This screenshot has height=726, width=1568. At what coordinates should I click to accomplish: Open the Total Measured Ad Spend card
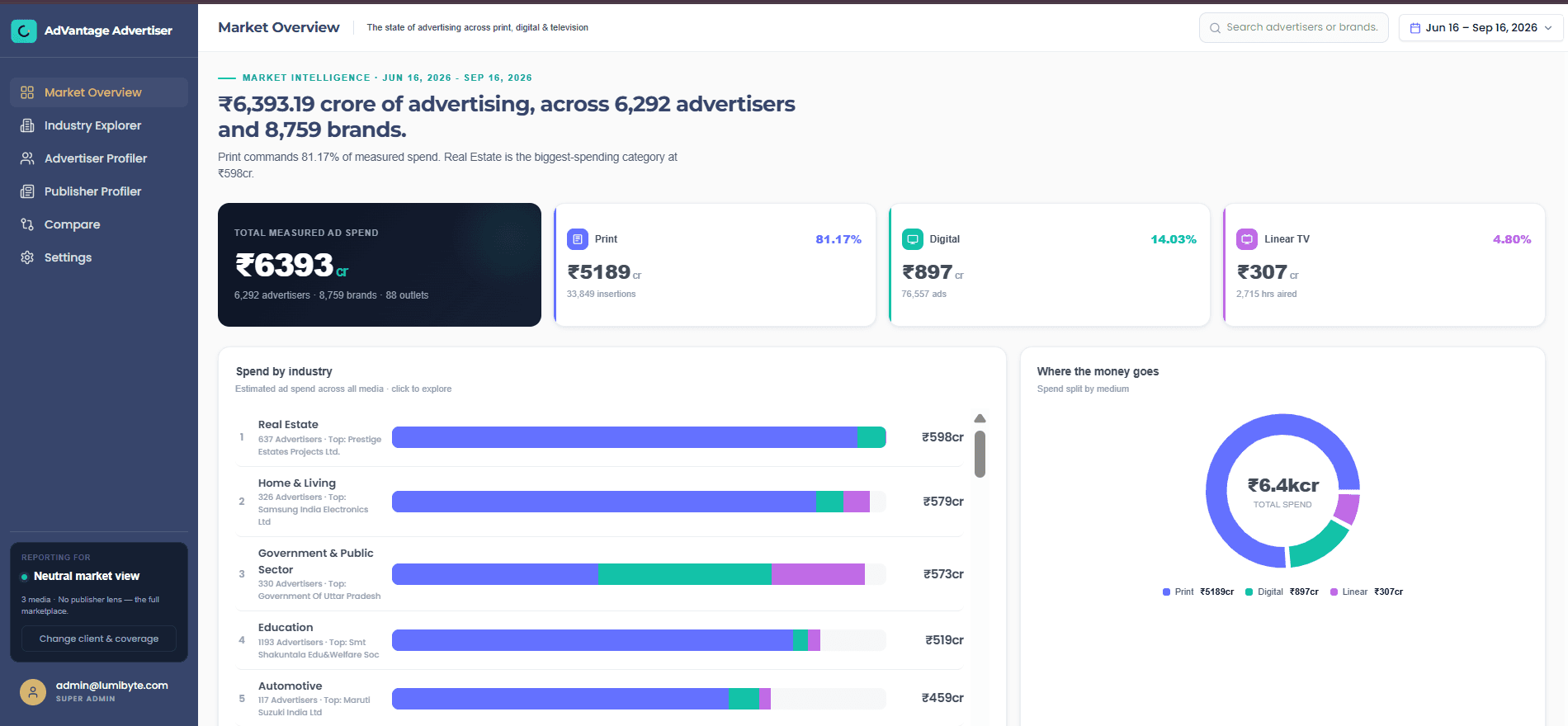pos(380,265)
